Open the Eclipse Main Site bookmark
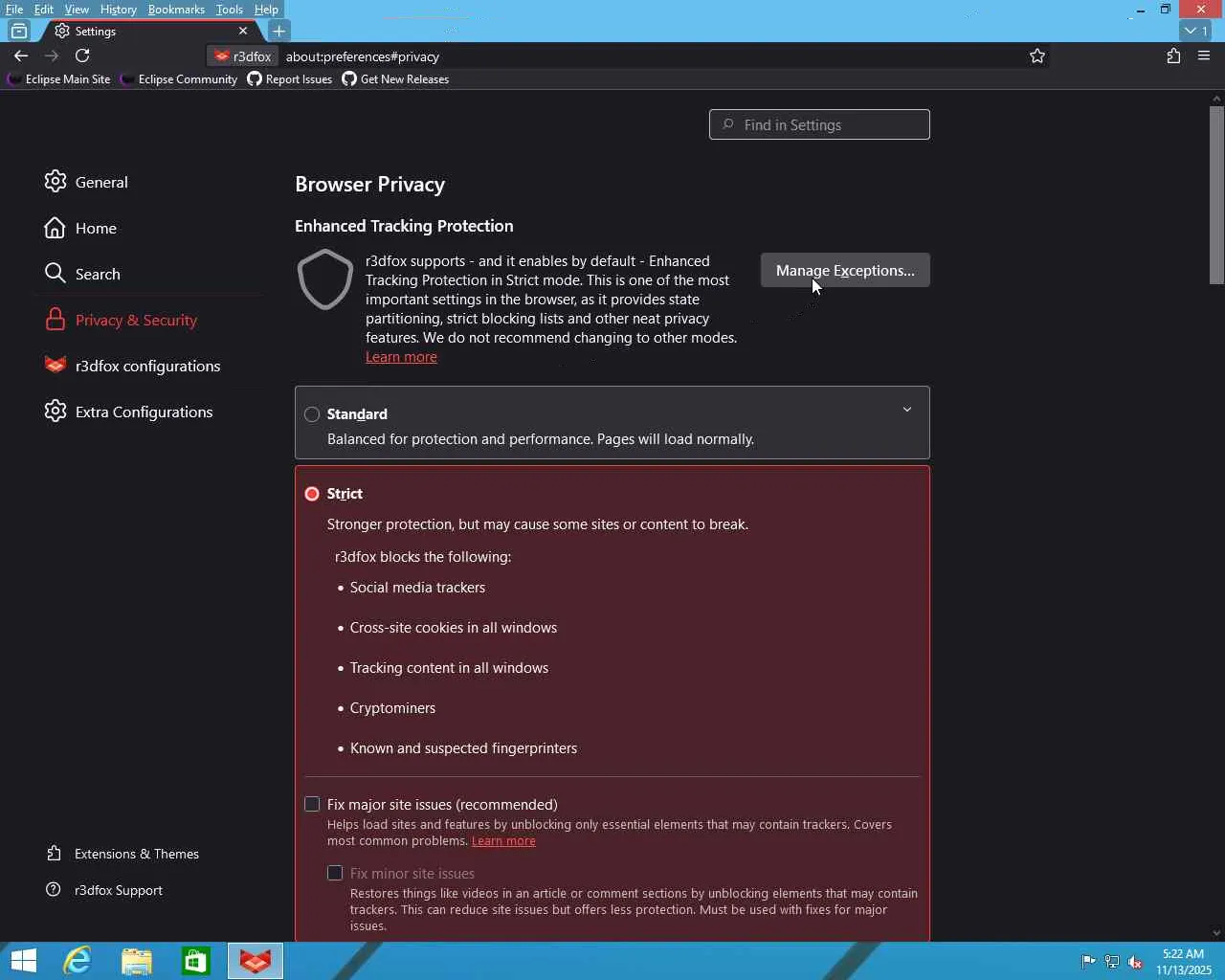This screenshot has width=1225, height=980. click(58, 79)
